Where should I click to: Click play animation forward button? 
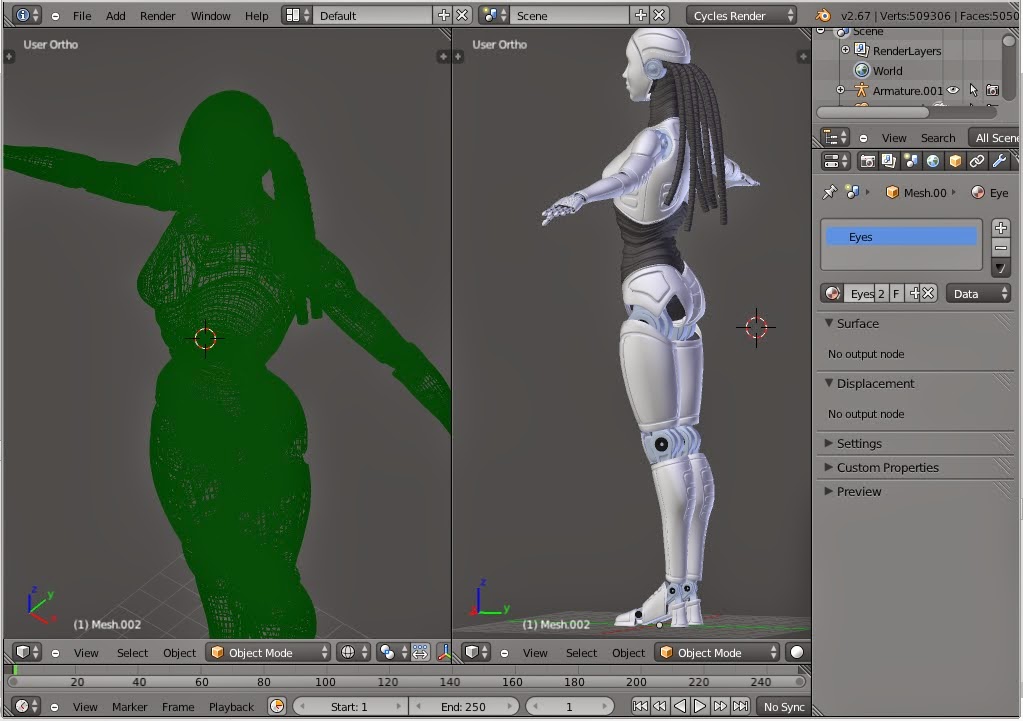coord(700,706)
